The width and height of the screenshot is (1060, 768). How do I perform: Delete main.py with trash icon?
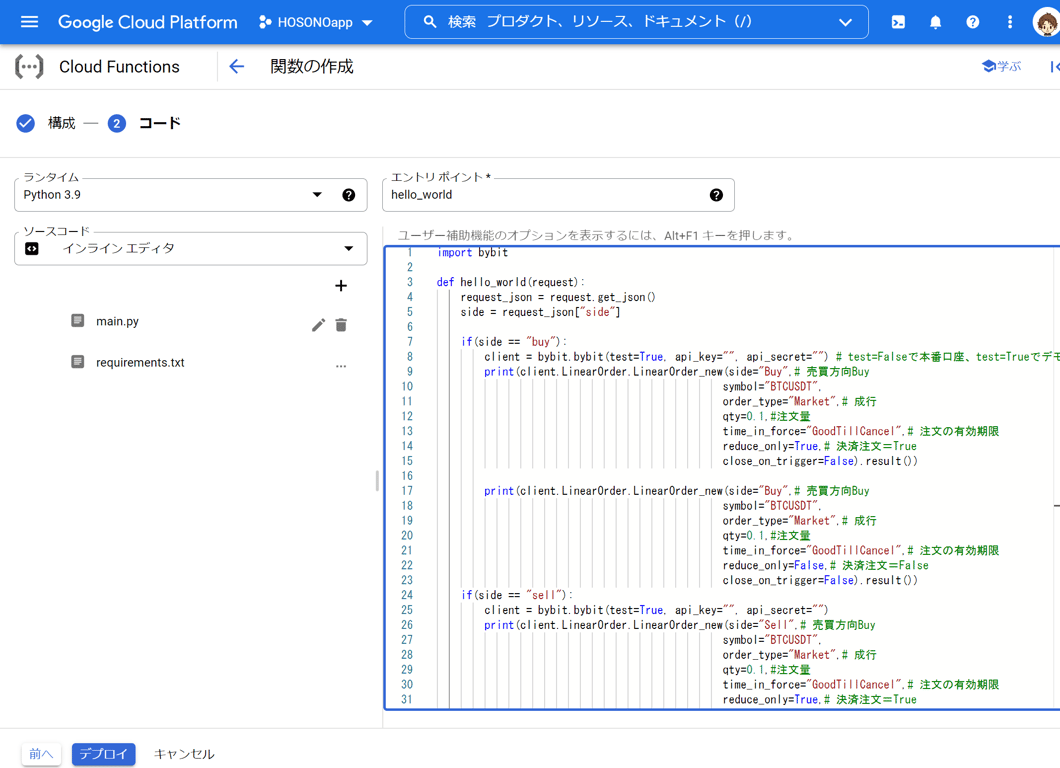click(x=341, y=325)
